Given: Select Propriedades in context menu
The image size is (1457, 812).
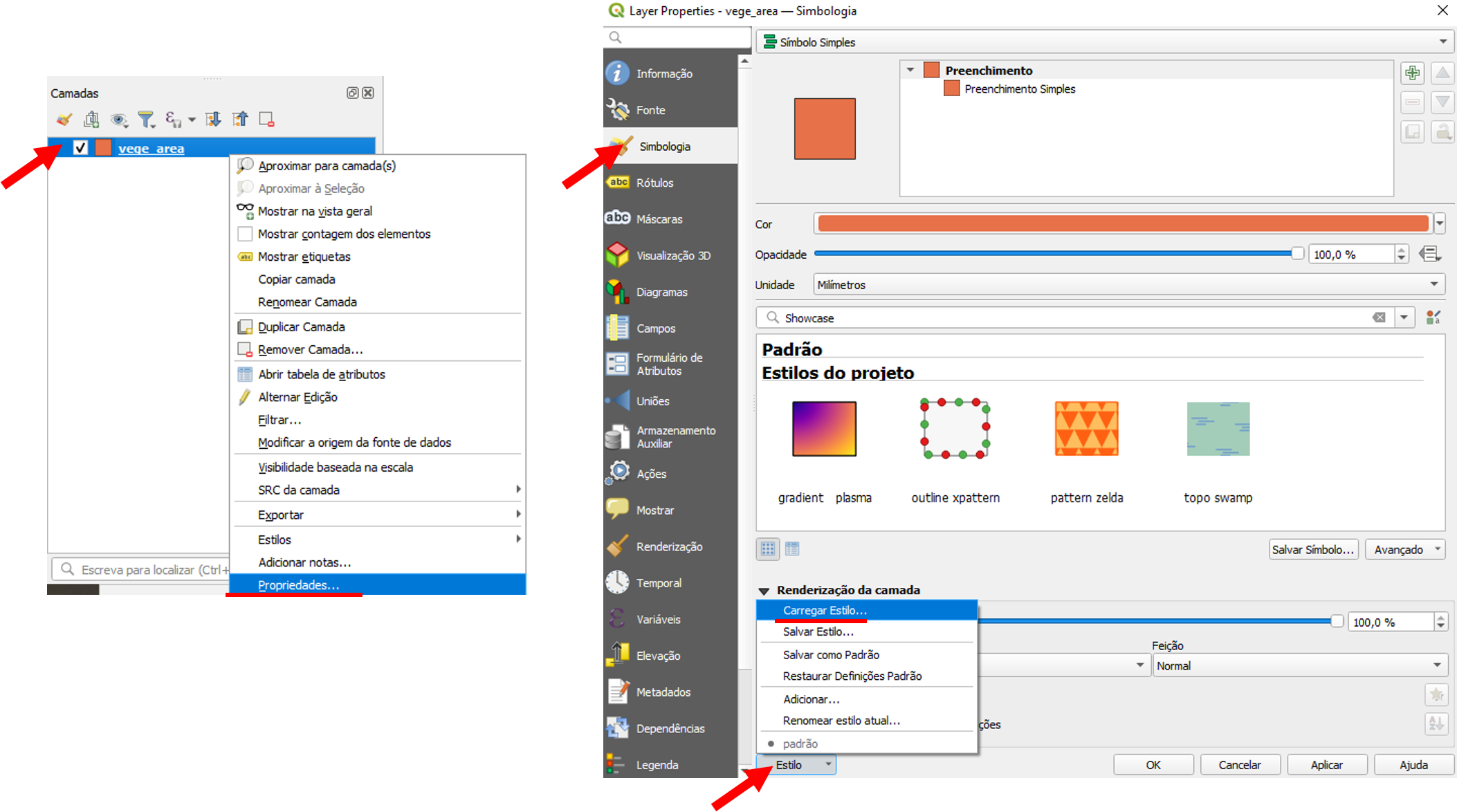Looking at the screenshot, I should tap(298, 585).
